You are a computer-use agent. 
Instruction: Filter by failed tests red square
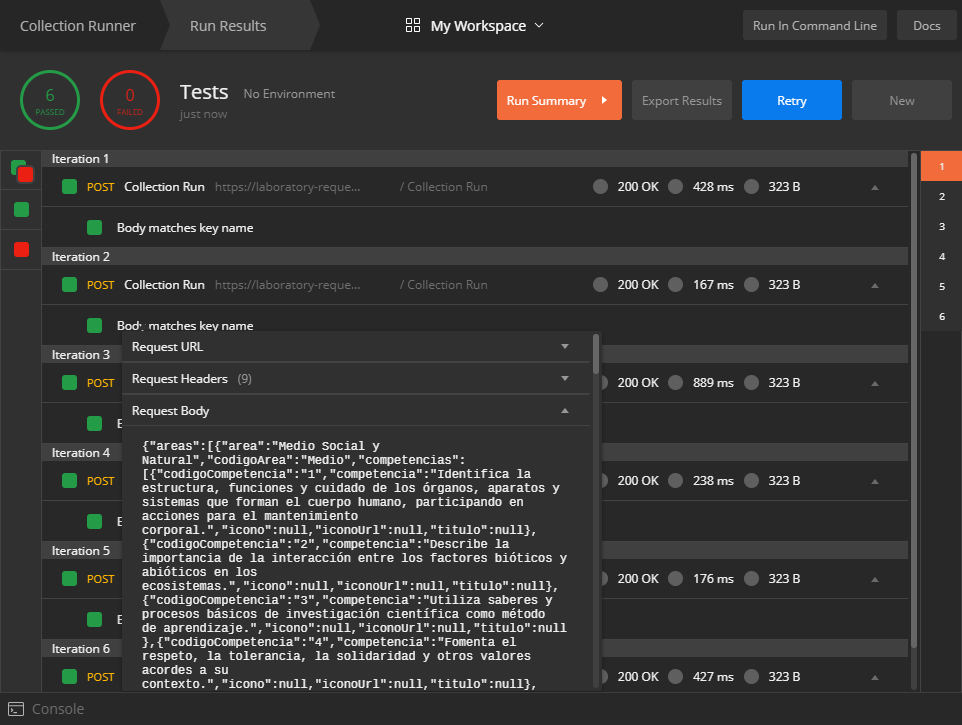point(21,250)
